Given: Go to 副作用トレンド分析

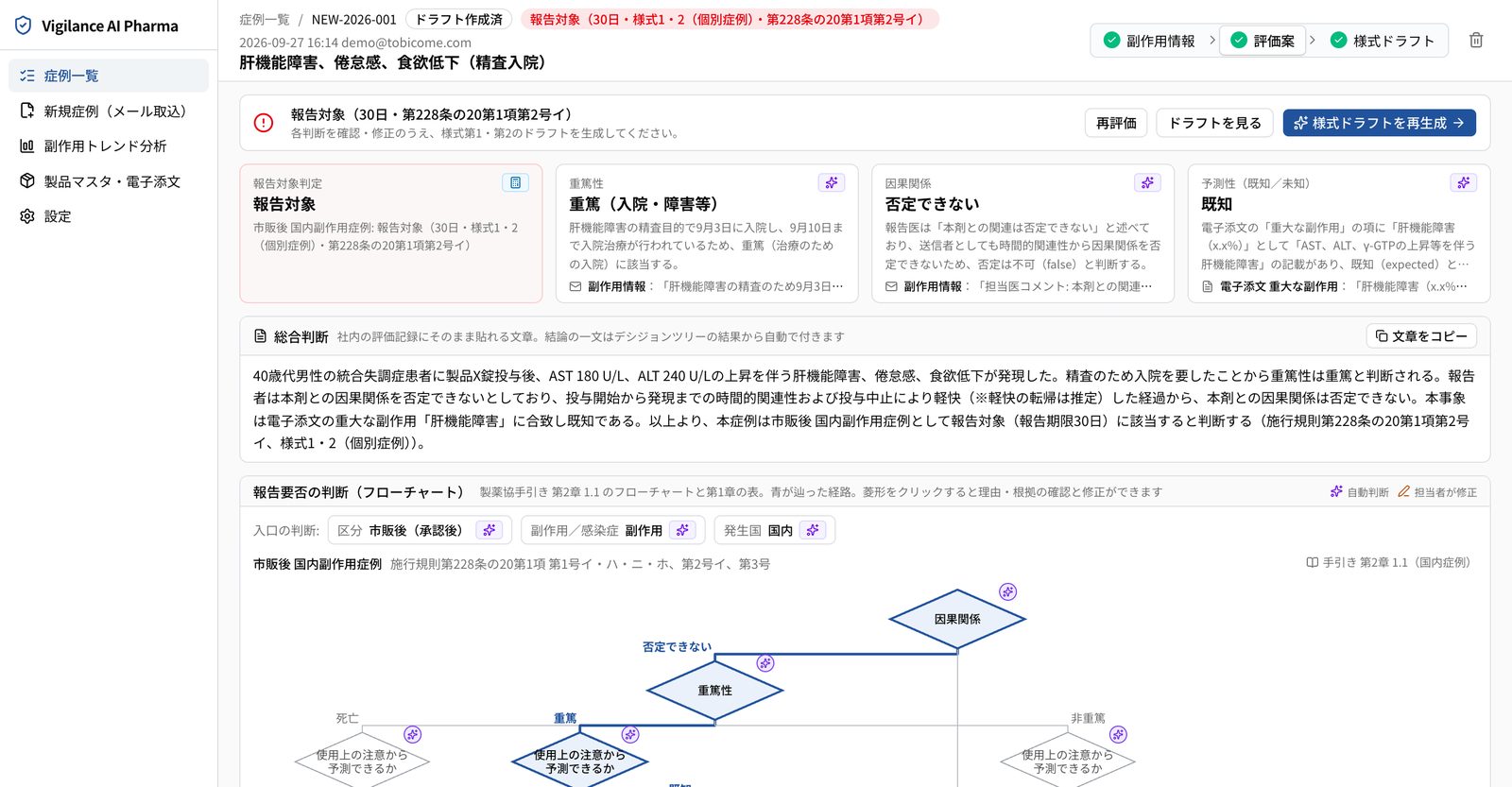Looking at the screenshot, I should 109,145.
